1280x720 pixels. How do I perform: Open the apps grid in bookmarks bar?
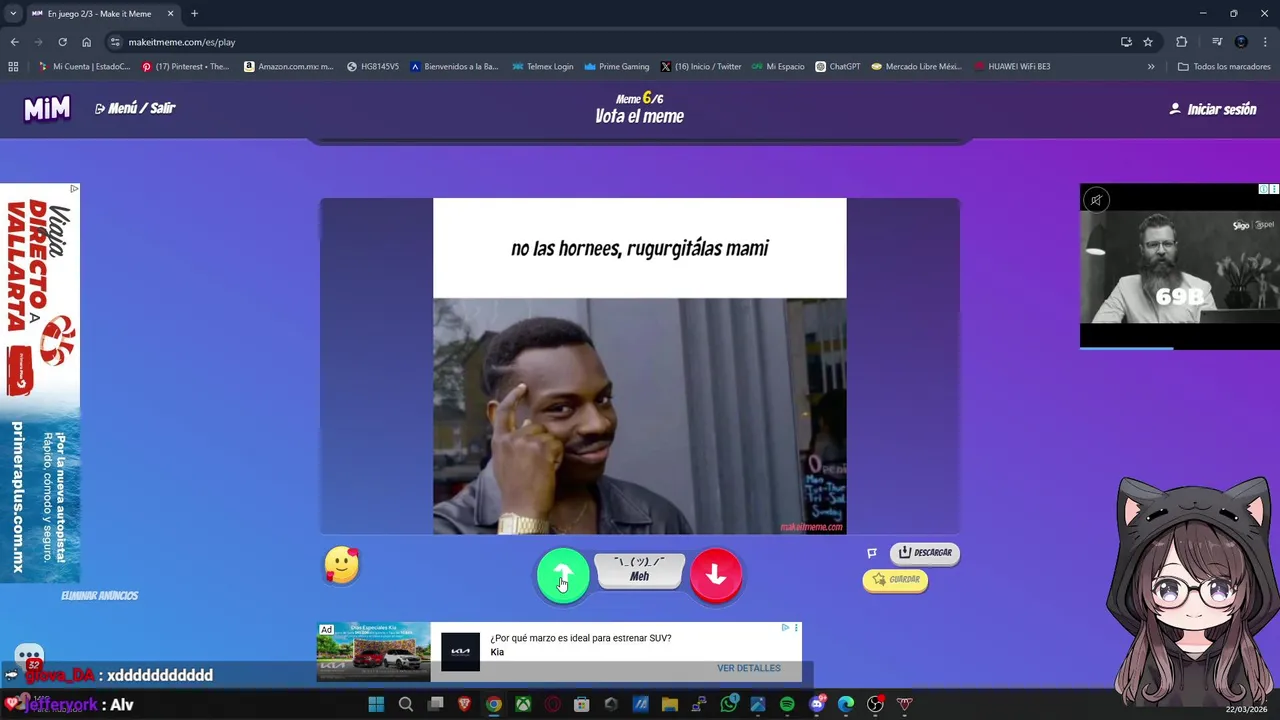(13, 67)
